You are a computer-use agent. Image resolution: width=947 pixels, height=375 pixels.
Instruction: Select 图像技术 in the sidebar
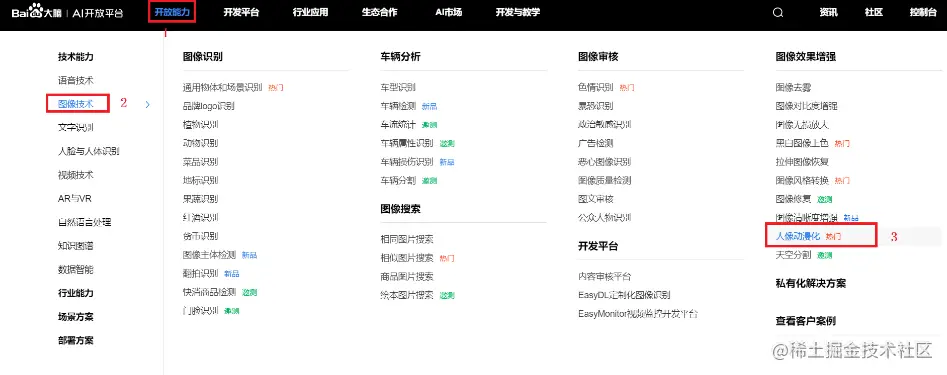[75, 104]
